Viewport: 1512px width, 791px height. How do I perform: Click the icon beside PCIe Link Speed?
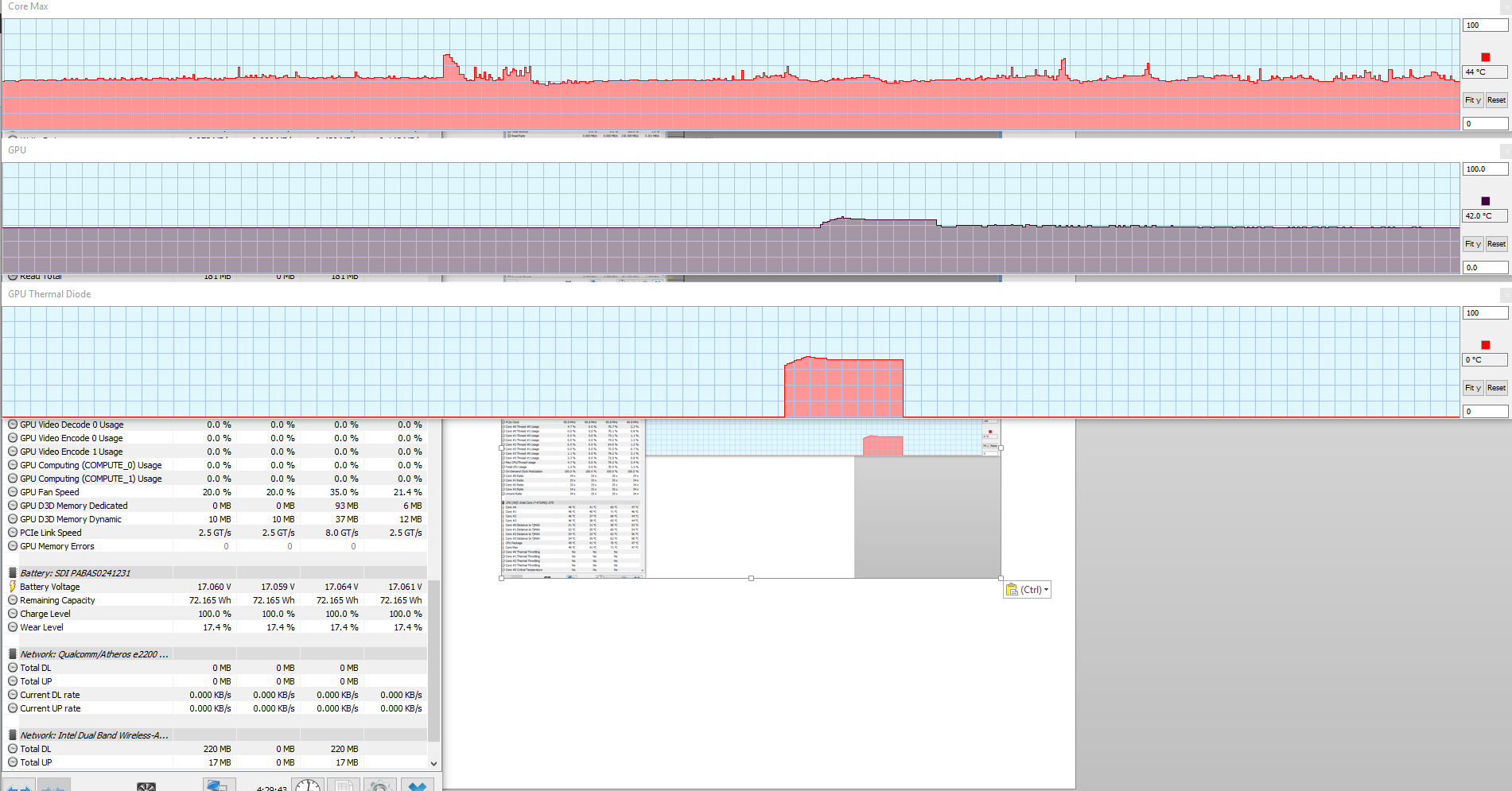click(x=13, y=533)
